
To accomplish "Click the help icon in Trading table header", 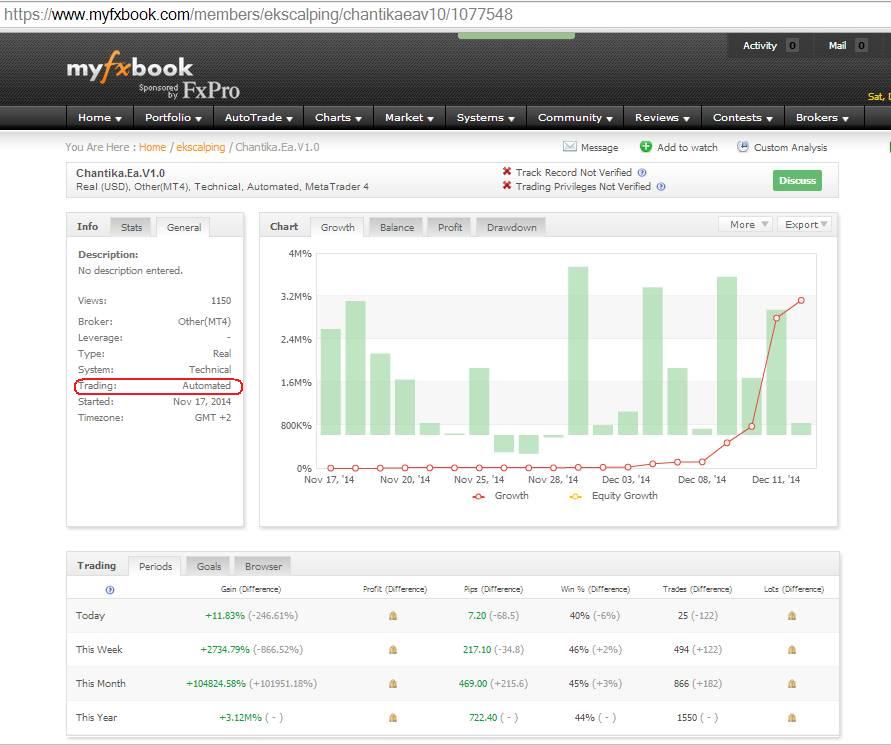I will [110, 590].
